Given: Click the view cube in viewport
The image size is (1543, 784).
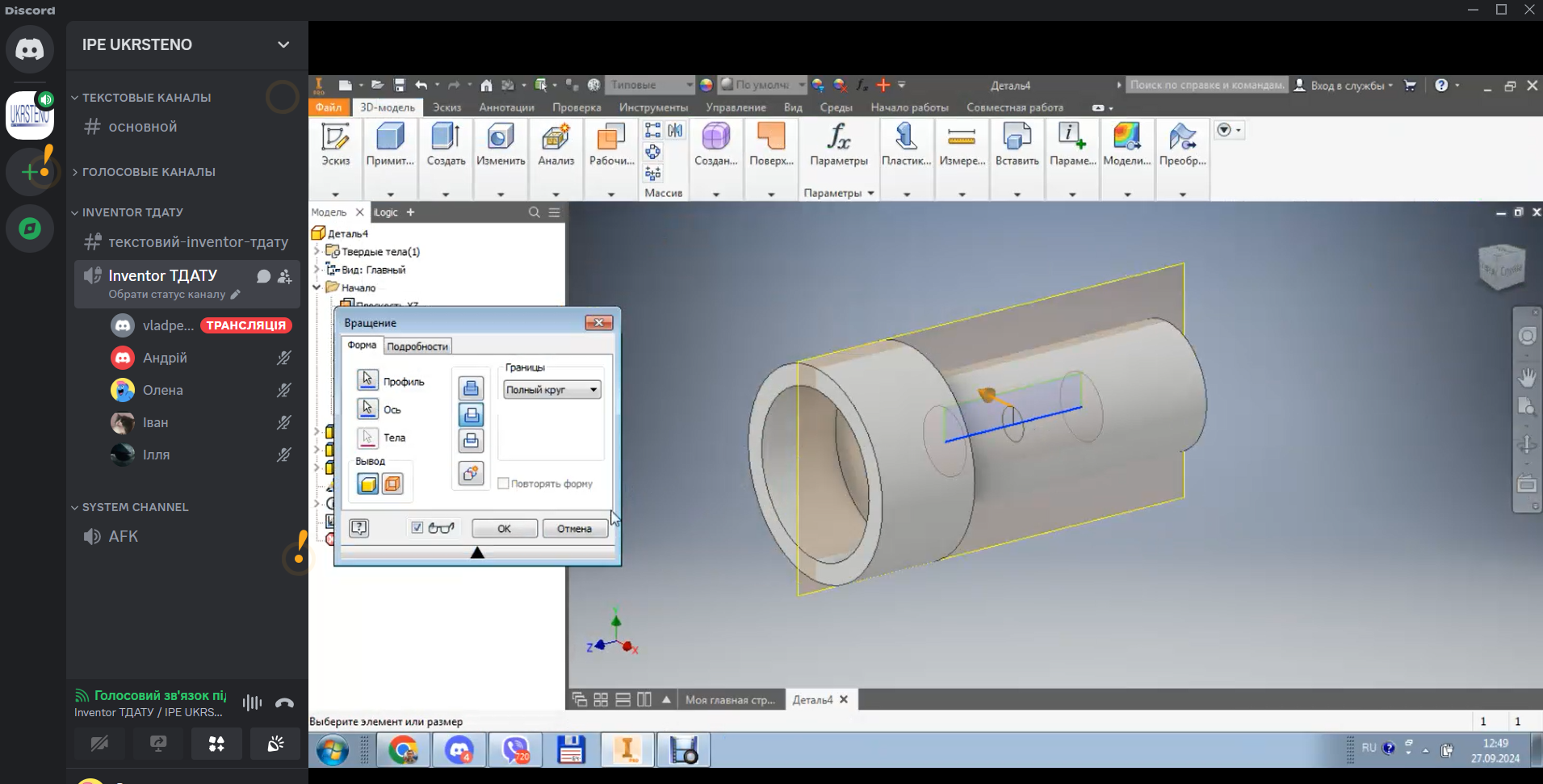Looking at the screenshot, I should pos(1501,267).
